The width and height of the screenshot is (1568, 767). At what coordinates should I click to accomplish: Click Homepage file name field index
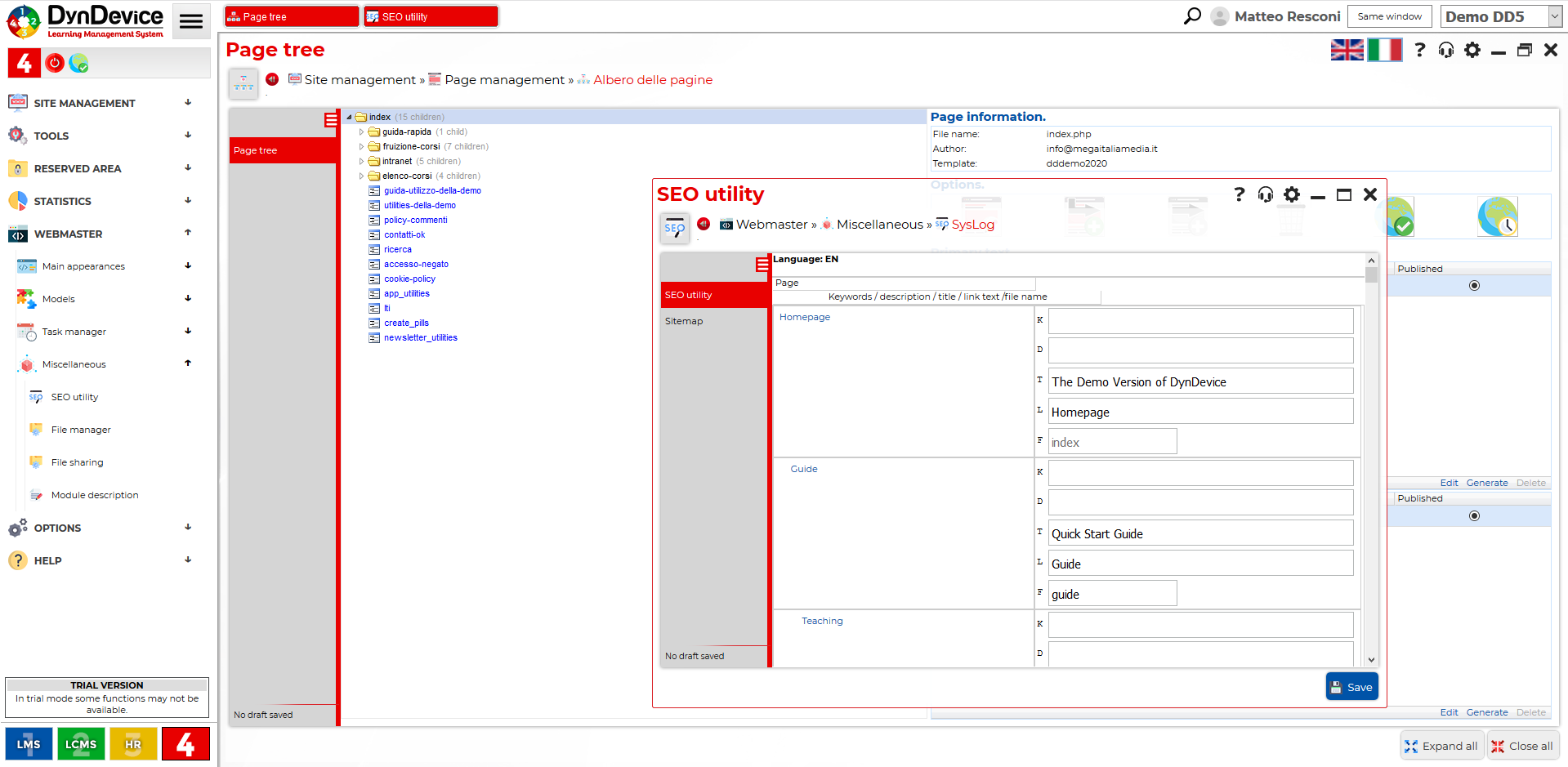click(x=1112, y=442)
